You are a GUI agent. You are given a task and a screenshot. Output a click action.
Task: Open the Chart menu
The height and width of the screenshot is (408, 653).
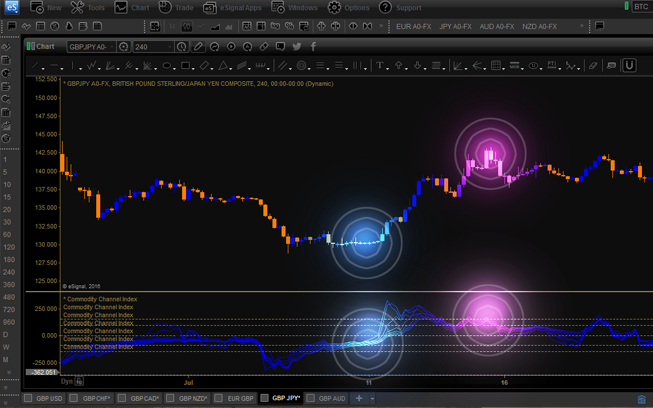coord(132,7)
